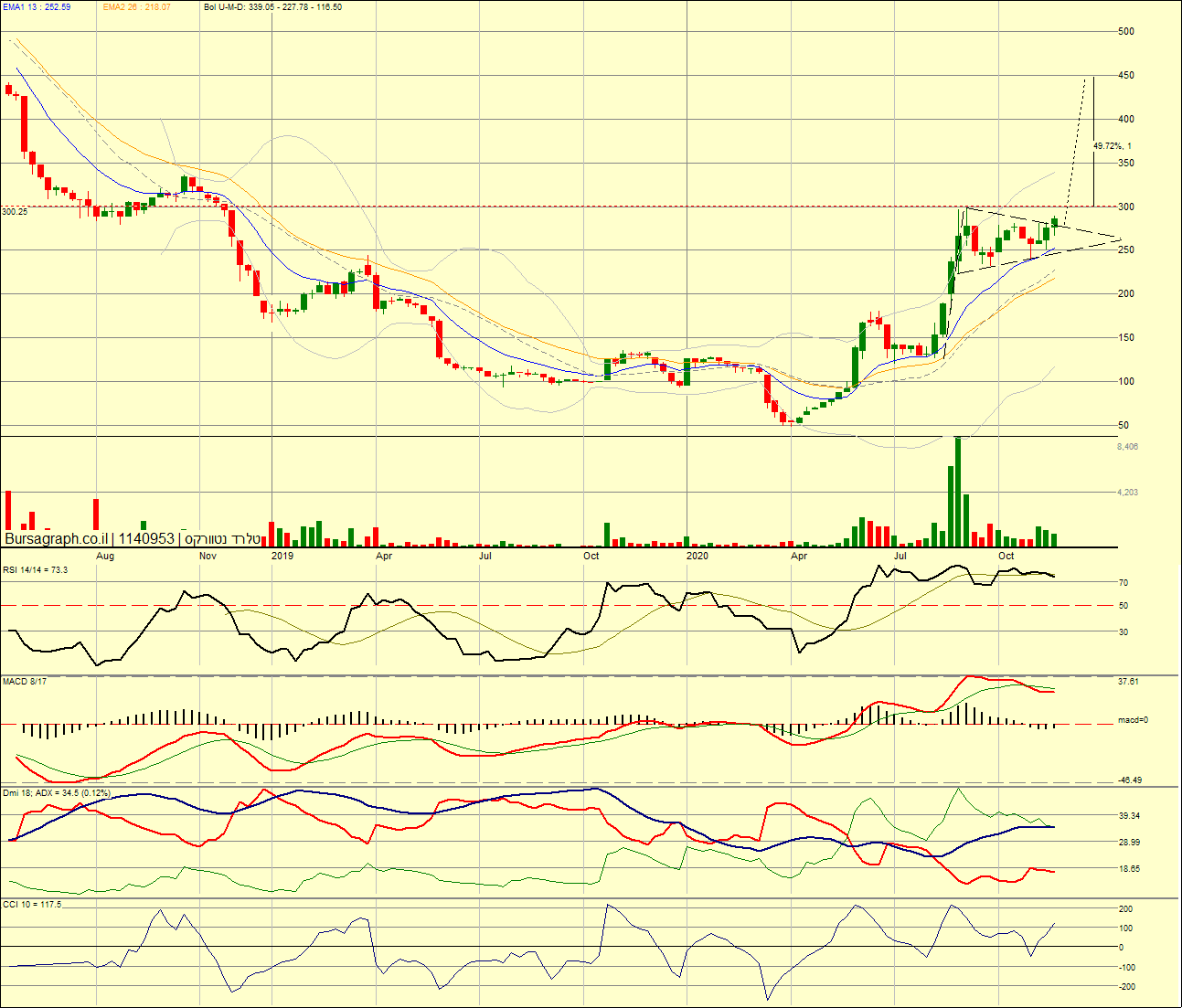Click the 49.72% price target annotation
Viewport: 1182px width, 1008px height.
[x=1112, y=146]
